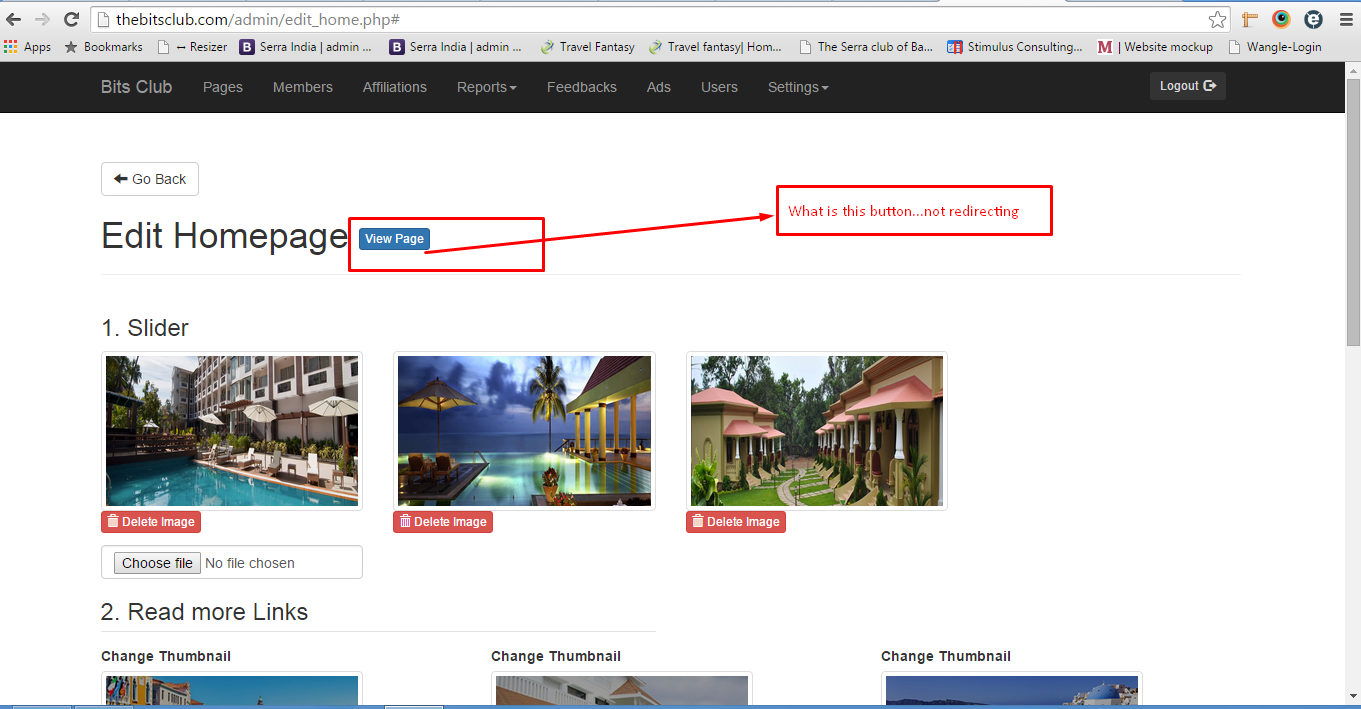
Task: Open the Feedbacks nav item
Action: 581,87
